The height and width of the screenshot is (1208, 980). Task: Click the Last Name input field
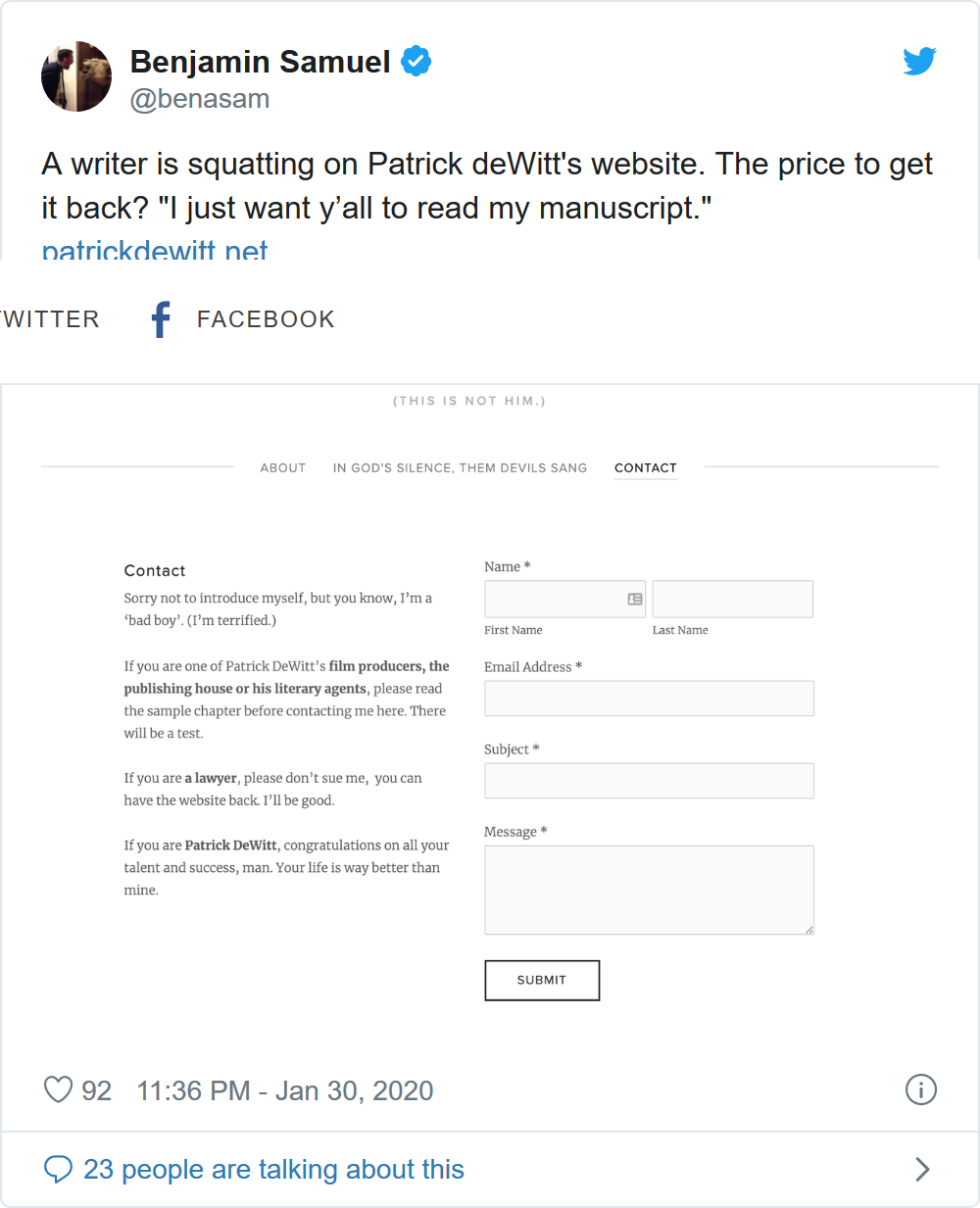pyautogui.click(x=733, y=599)
